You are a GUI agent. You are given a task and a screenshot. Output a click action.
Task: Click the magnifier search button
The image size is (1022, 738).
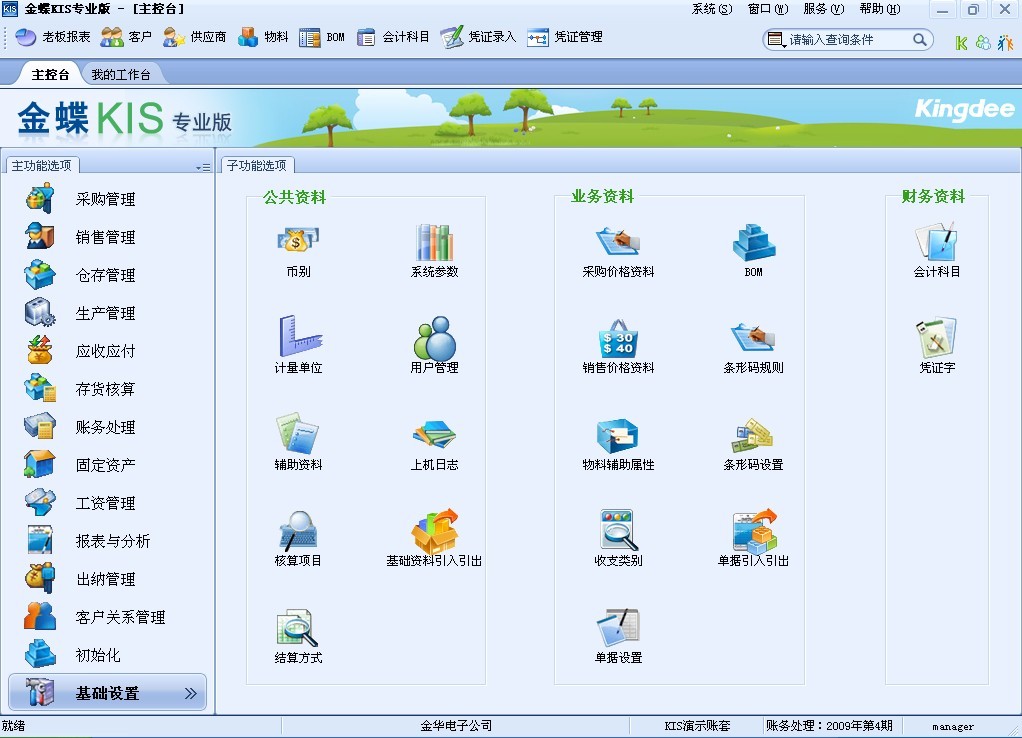coord(920,40)
